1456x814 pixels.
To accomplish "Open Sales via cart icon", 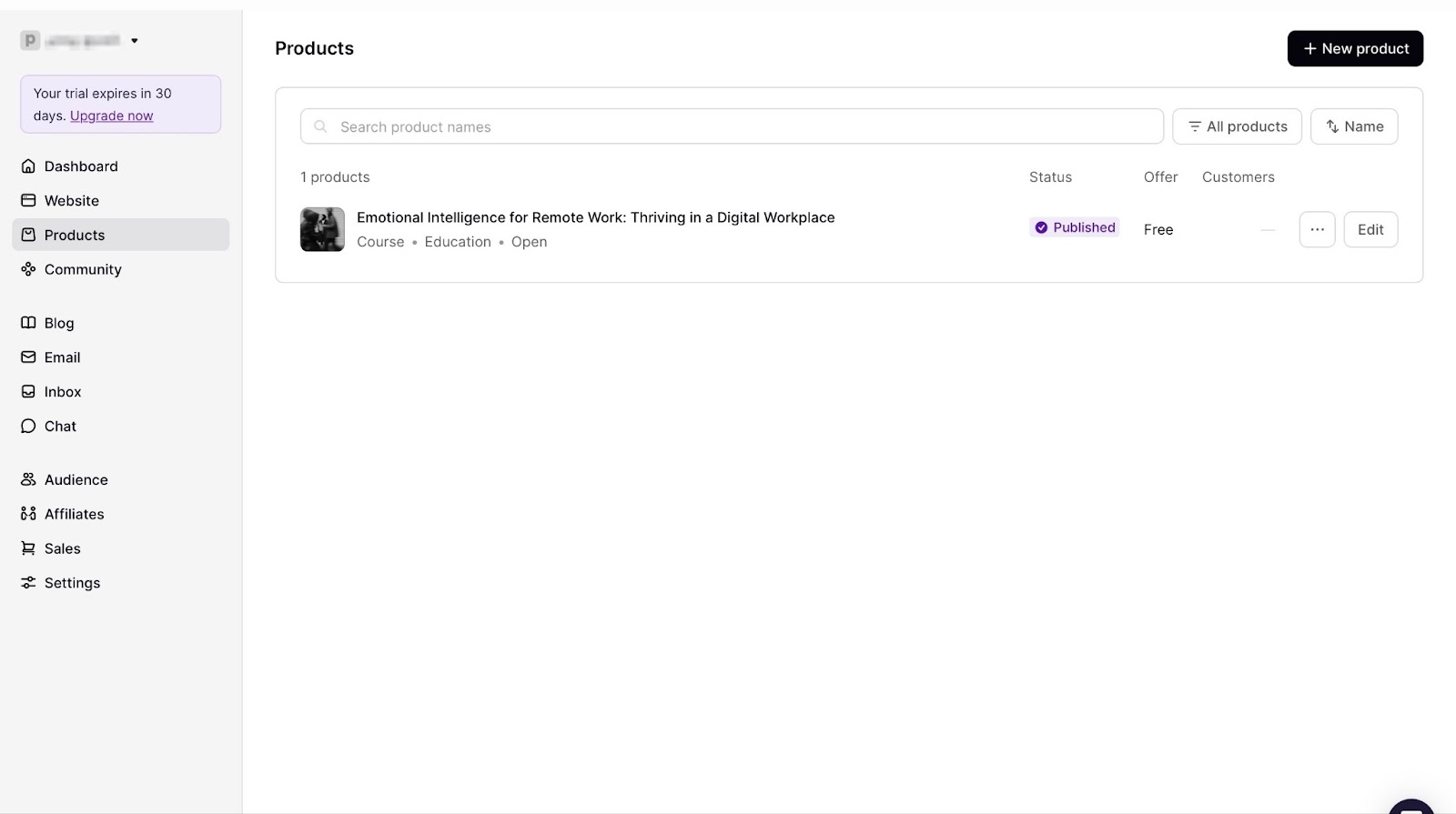I will pyautogui.click(x=28, y=548).
